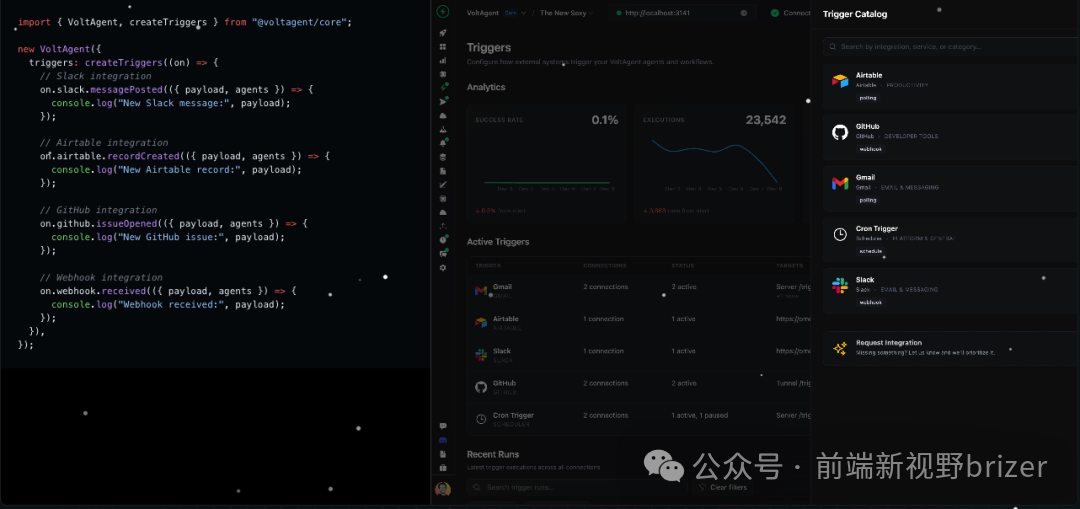1080x509 pixels.
Task: Click the sparkle Request Integration icon
Action: (840, 348)
